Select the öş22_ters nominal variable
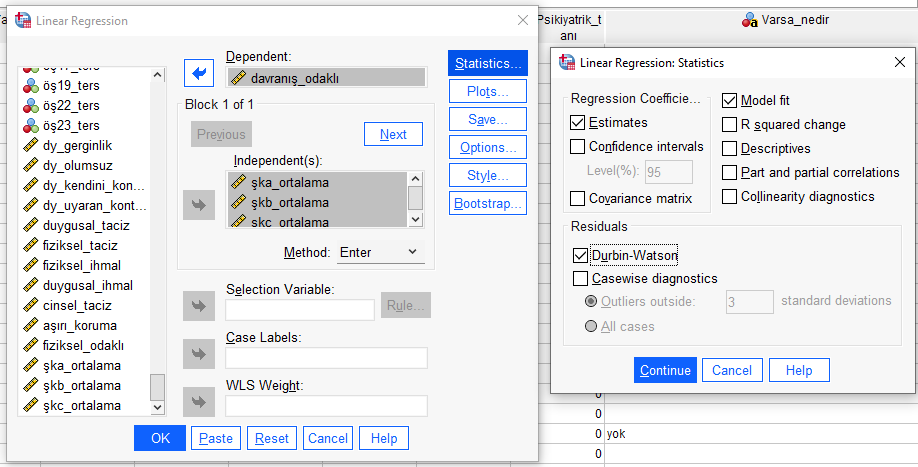This screenshot has width=918, height=467. tap(70, 105)
